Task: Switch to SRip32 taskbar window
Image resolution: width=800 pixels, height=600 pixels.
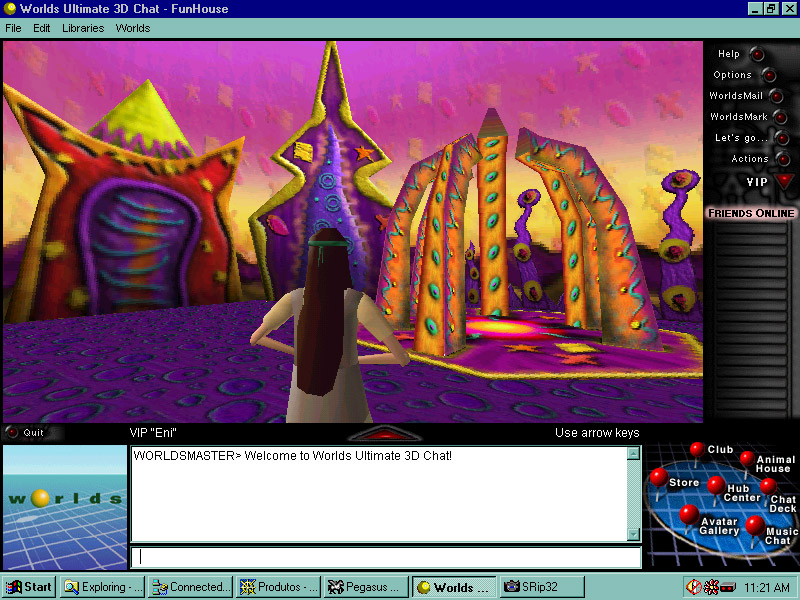Action: tap(542, 587)
